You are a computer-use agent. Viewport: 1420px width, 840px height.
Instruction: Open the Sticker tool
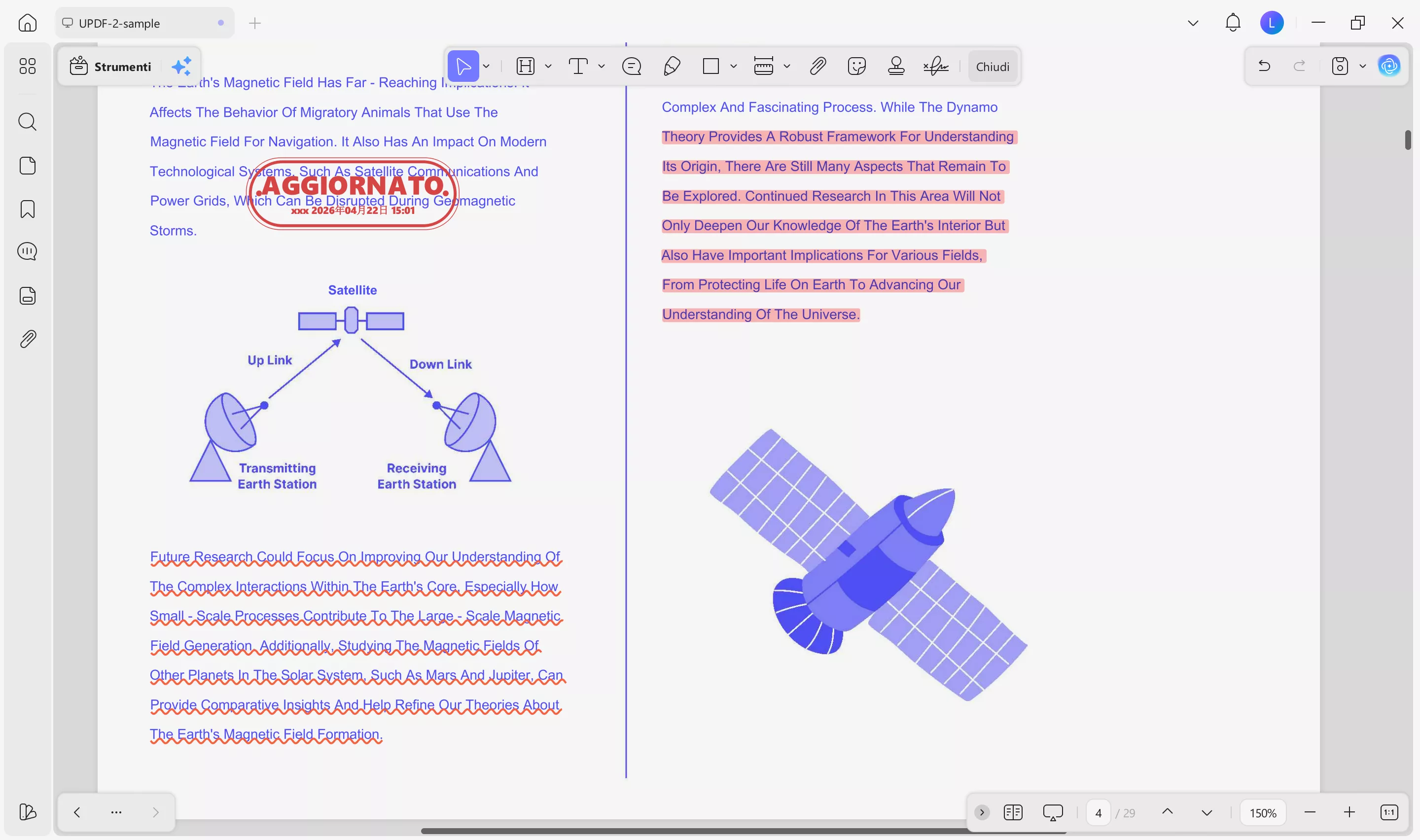856,66
